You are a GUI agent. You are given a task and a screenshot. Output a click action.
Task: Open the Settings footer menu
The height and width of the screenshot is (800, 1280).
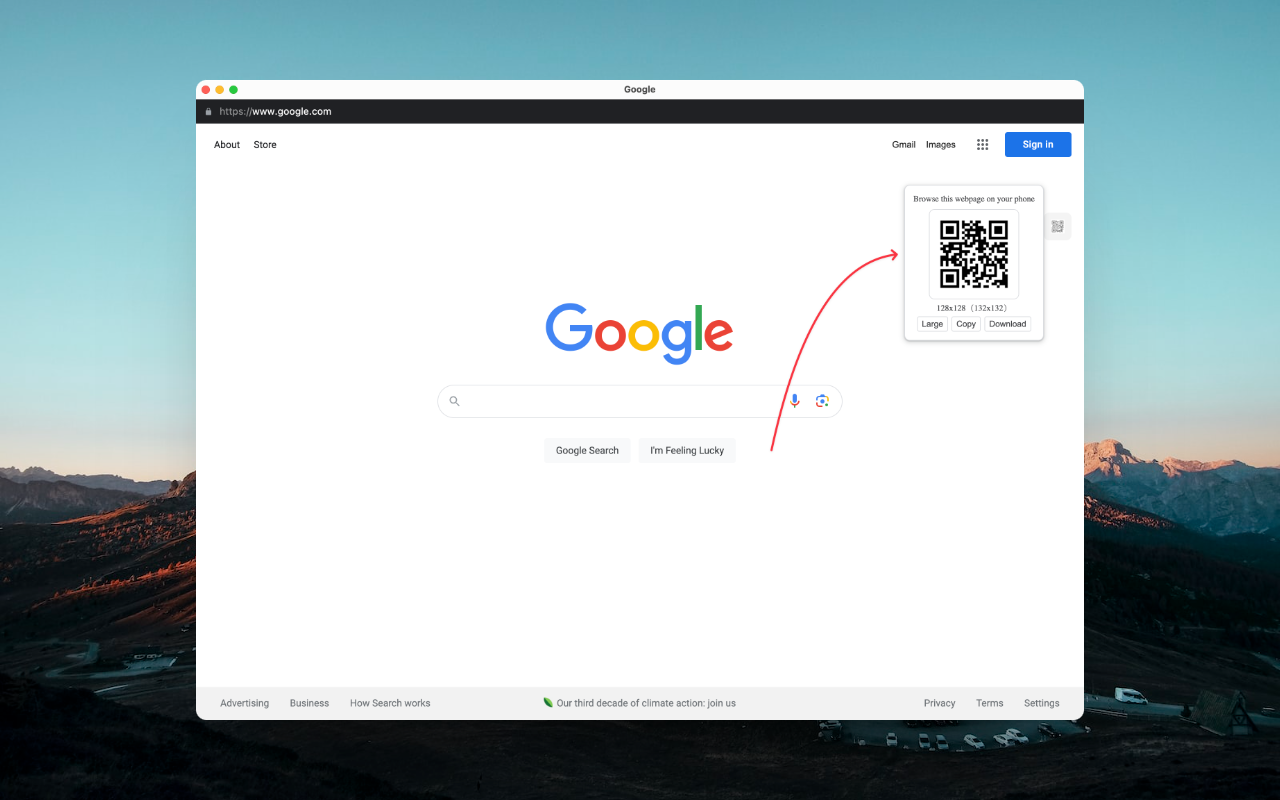coord(1041,703)
